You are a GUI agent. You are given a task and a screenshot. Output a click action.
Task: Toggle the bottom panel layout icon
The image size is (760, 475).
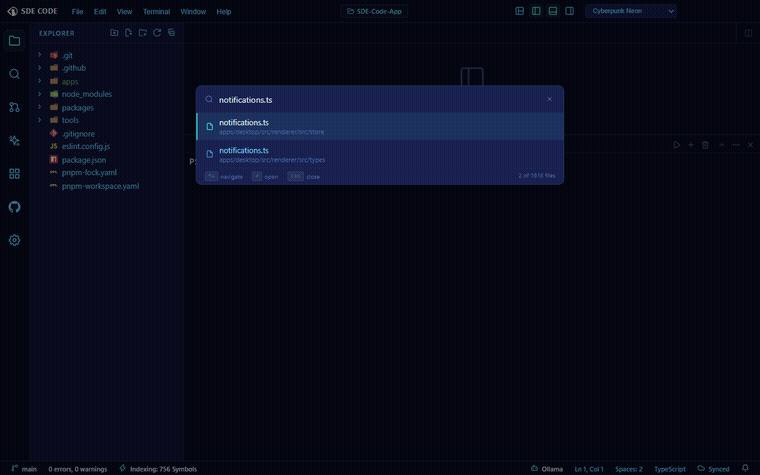(553, 11)
